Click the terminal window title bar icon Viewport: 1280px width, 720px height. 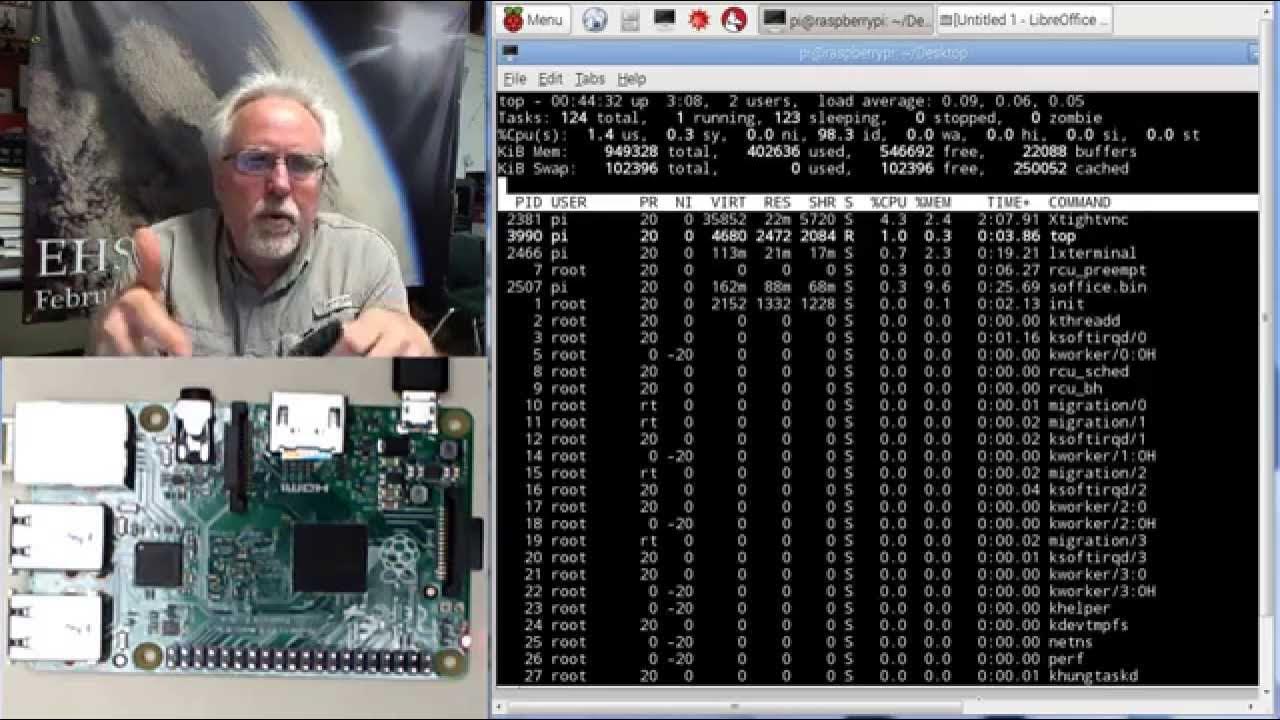[510, 52]
